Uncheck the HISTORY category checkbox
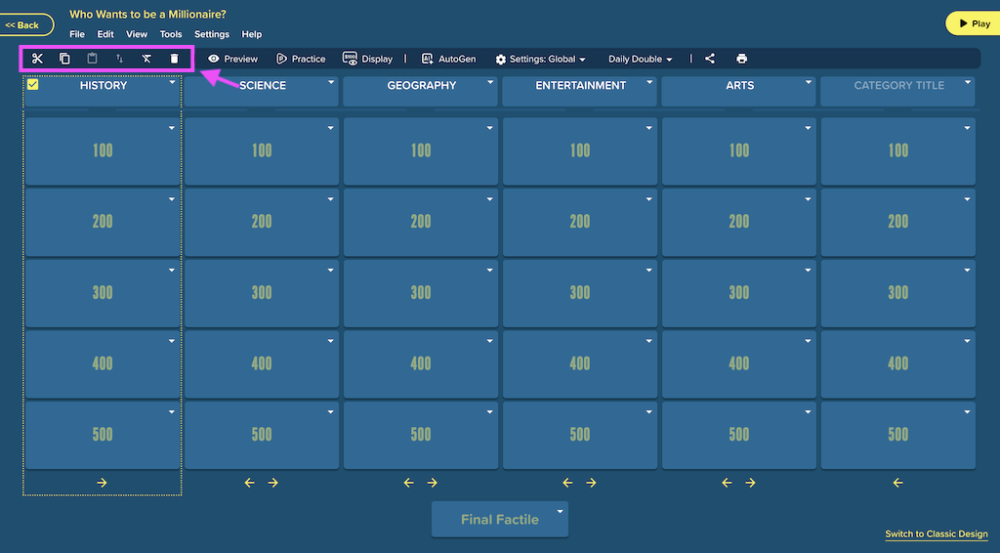 [33, 84]
